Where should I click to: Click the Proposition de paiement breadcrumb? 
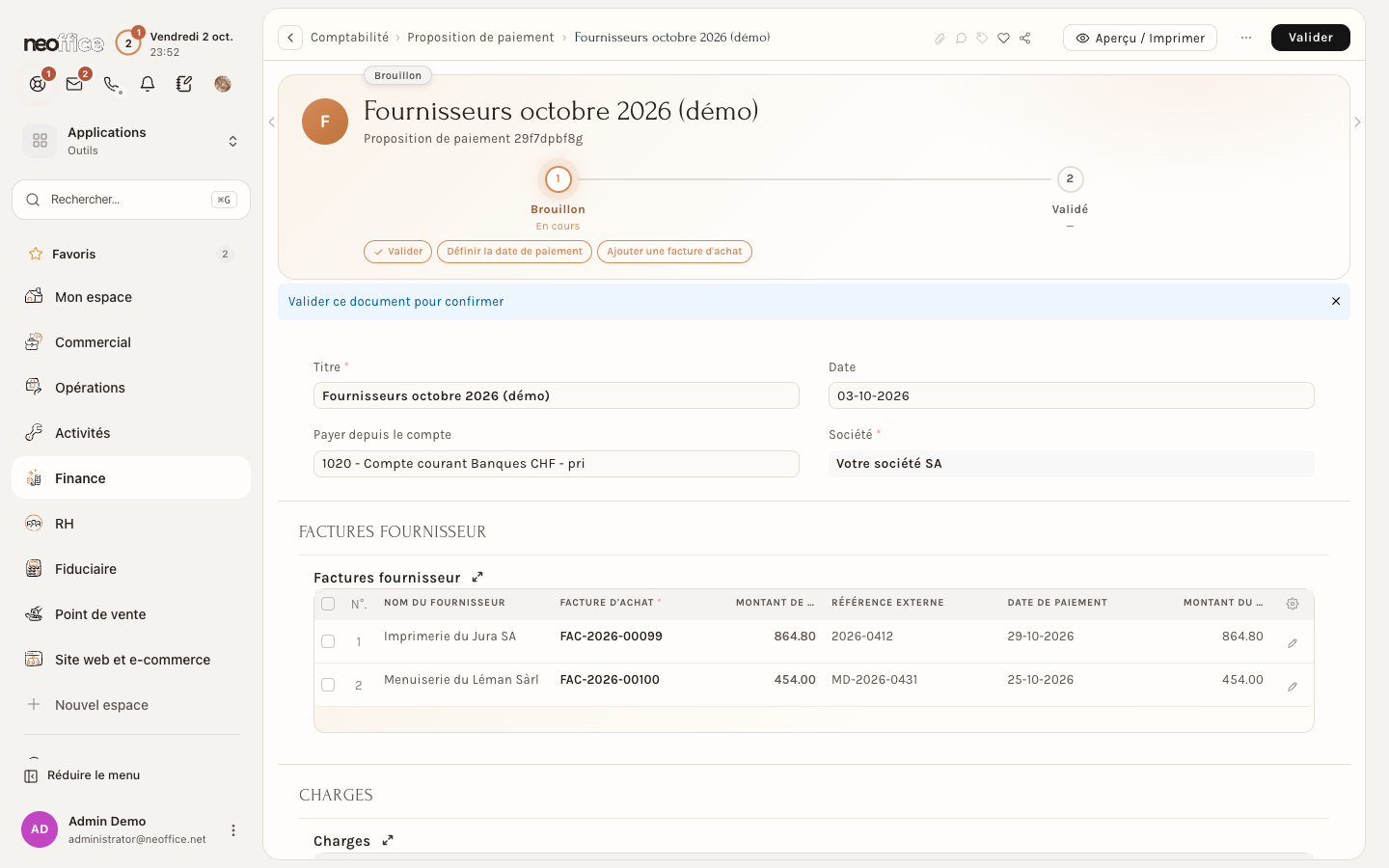point(480,38)
